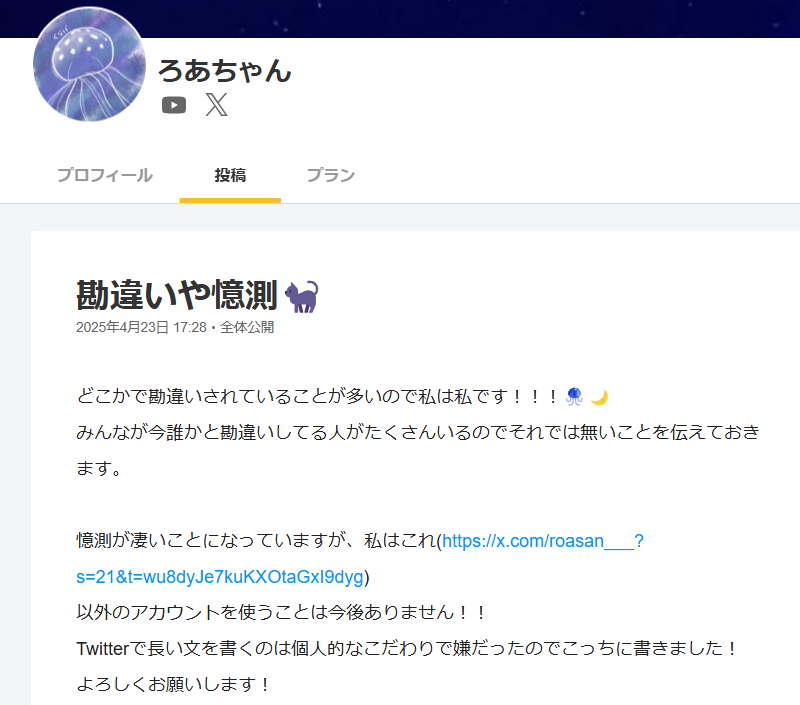
Task: Click the crescent moon emoji
Action: [x=599, y=397]
